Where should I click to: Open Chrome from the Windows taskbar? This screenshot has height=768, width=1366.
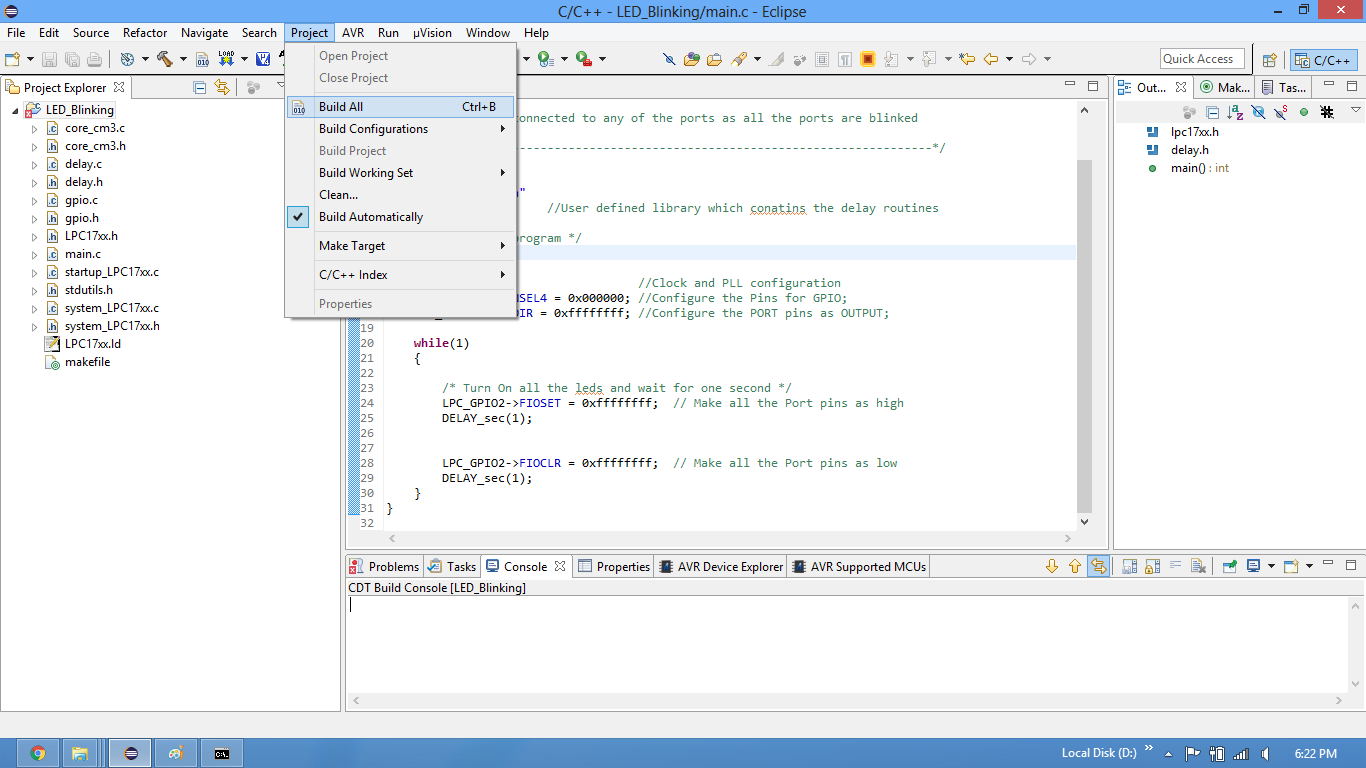pos(38,753)
